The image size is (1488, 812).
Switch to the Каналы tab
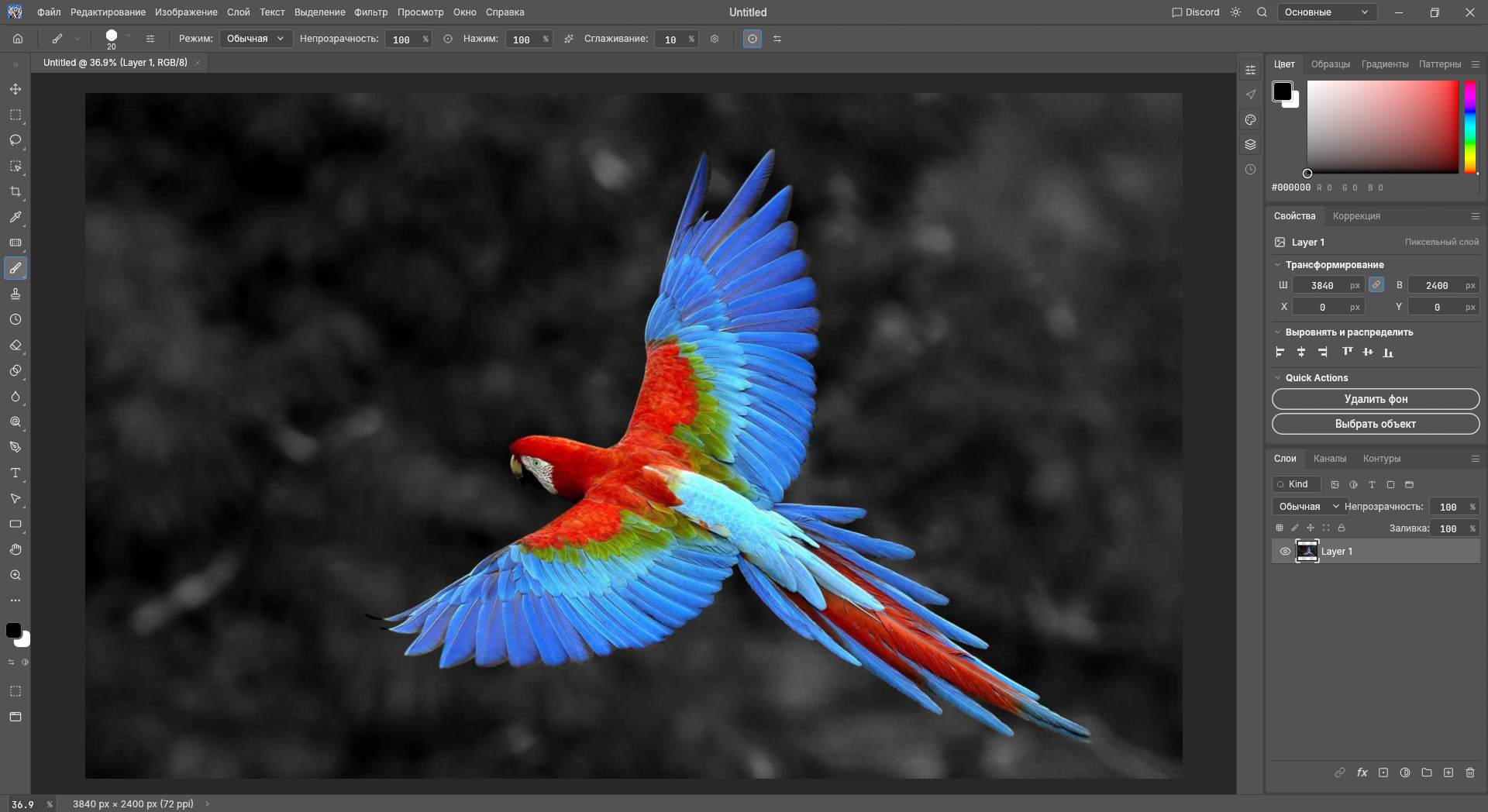click(x=1330, y=459)
